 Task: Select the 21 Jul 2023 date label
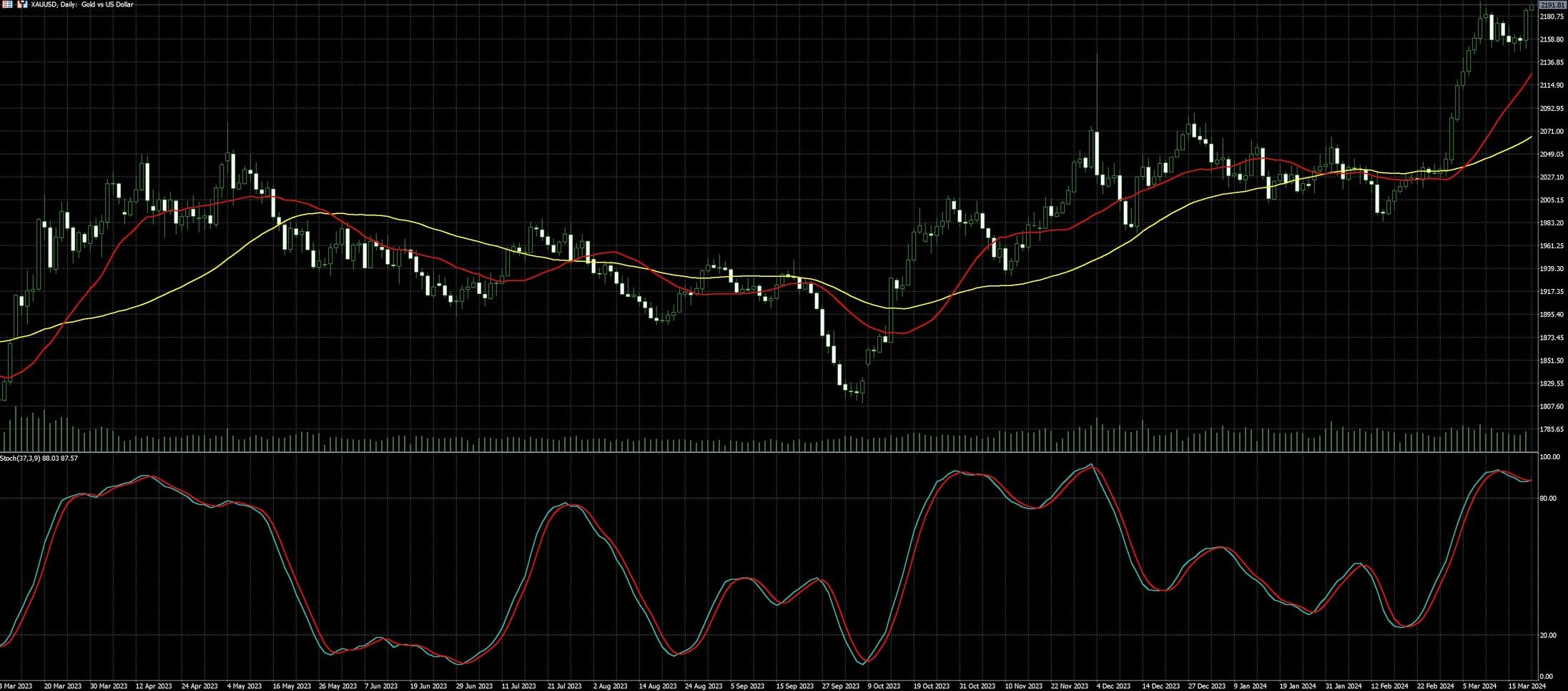pyautogui.click(x=564, y=686)
